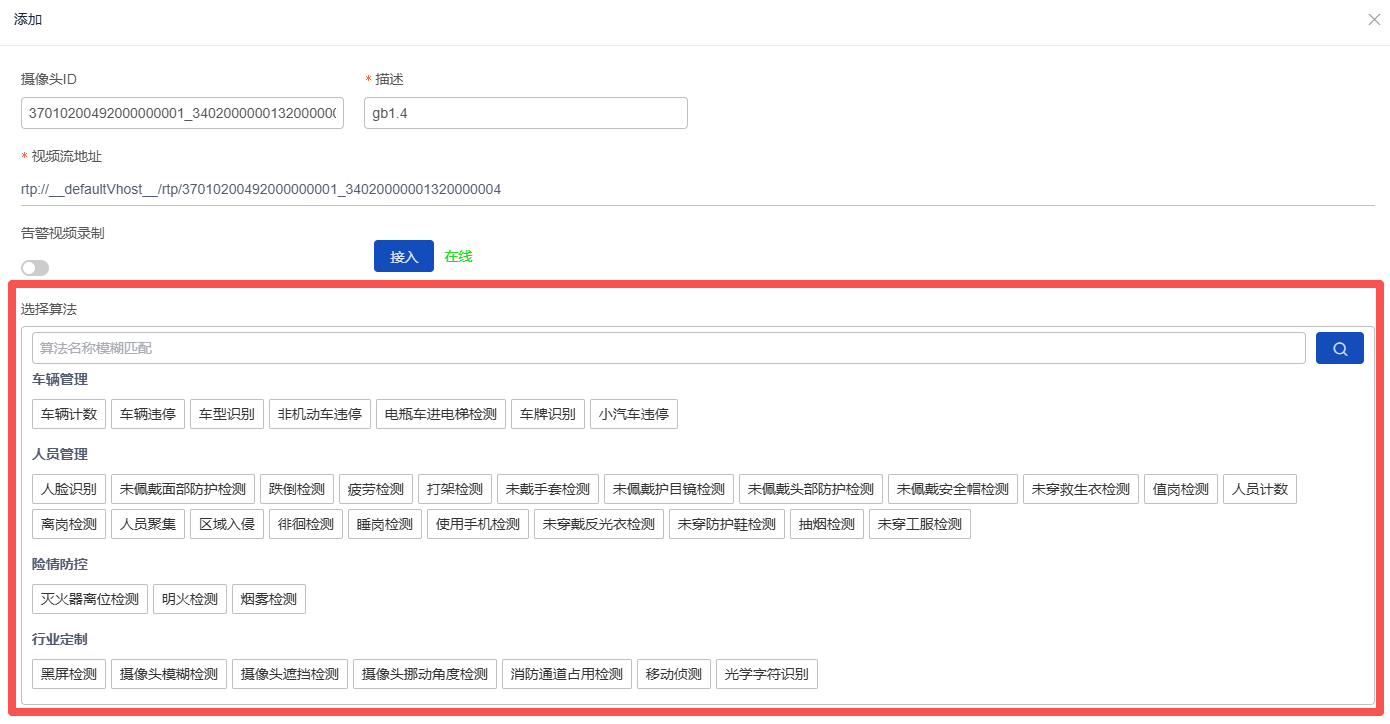Click the 摄像头ID input field
1390x724 pixels.
coord(182,113)
